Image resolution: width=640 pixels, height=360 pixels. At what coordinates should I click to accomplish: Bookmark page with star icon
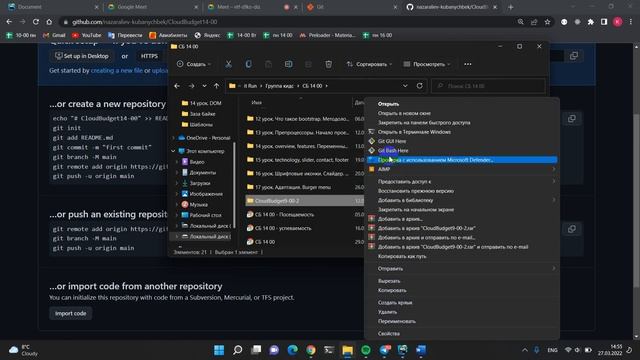click(547, 22)
